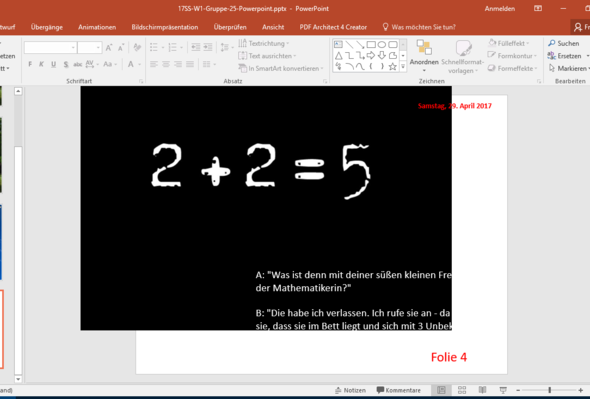This screenshot has width=590, height=399.
Task: Toggle underline (U) formatting
Action: coord(53,64)
